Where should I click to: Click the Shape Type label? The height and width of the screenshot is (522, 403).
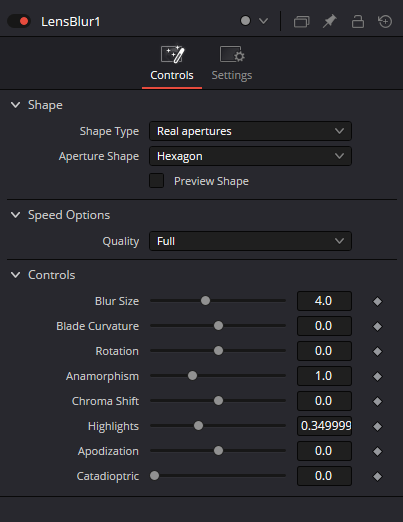[x=109, y=131]
